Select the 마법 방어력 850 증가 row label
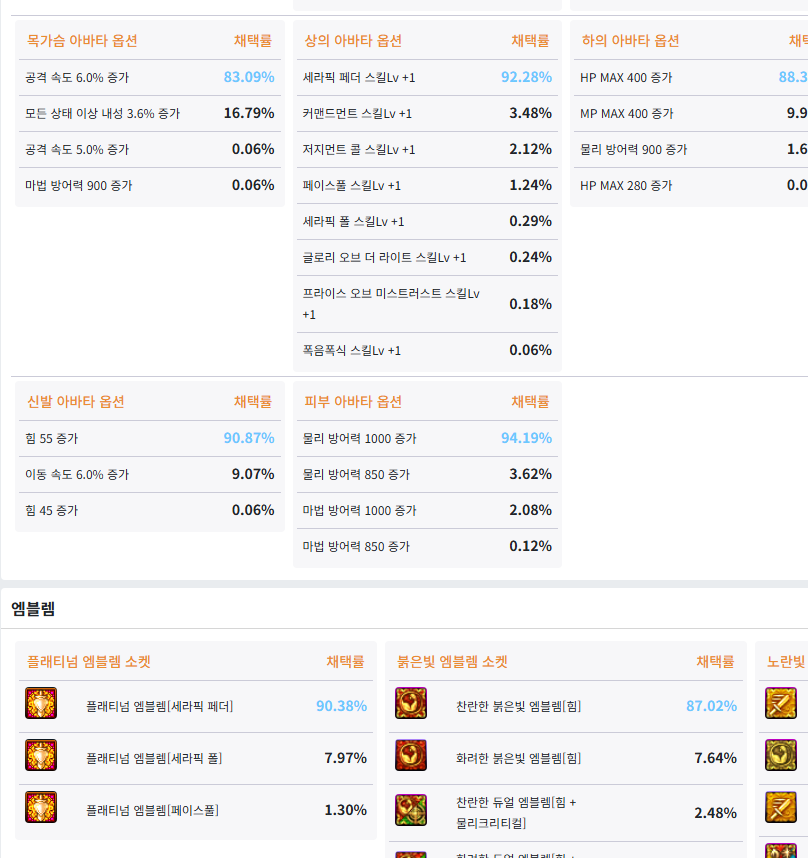The height and width of the screenshot is (858, 808). coord(356,547)
